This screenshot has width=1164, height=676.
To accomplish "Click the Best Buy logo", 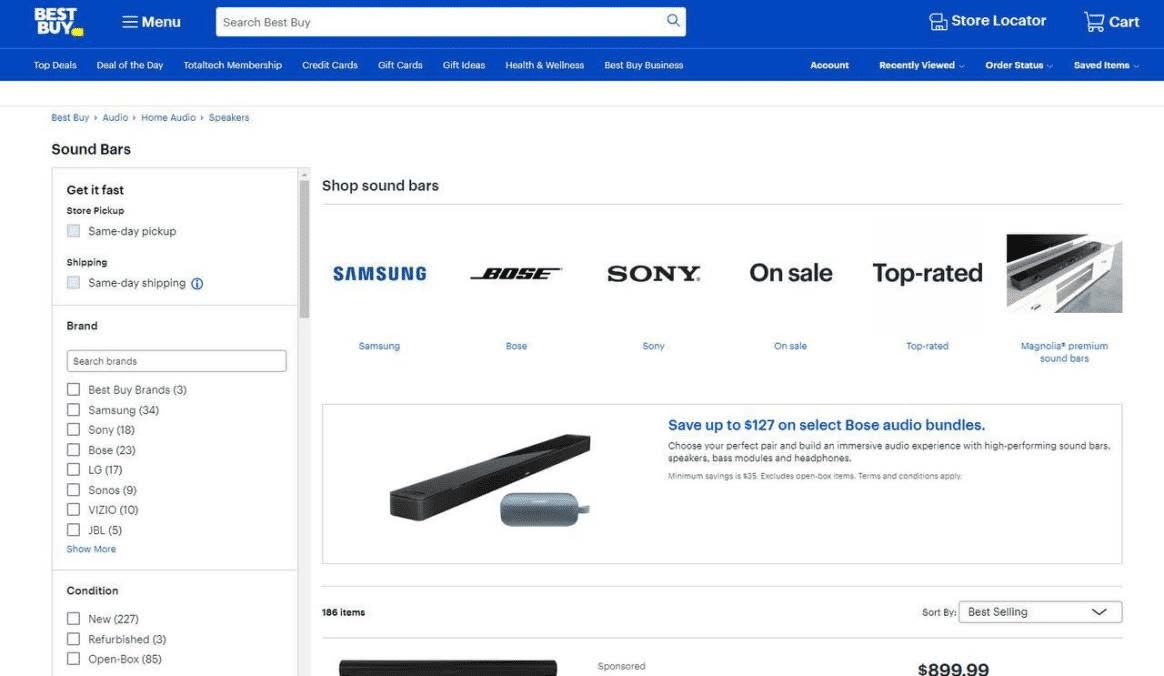I will [x=58, y=22].
